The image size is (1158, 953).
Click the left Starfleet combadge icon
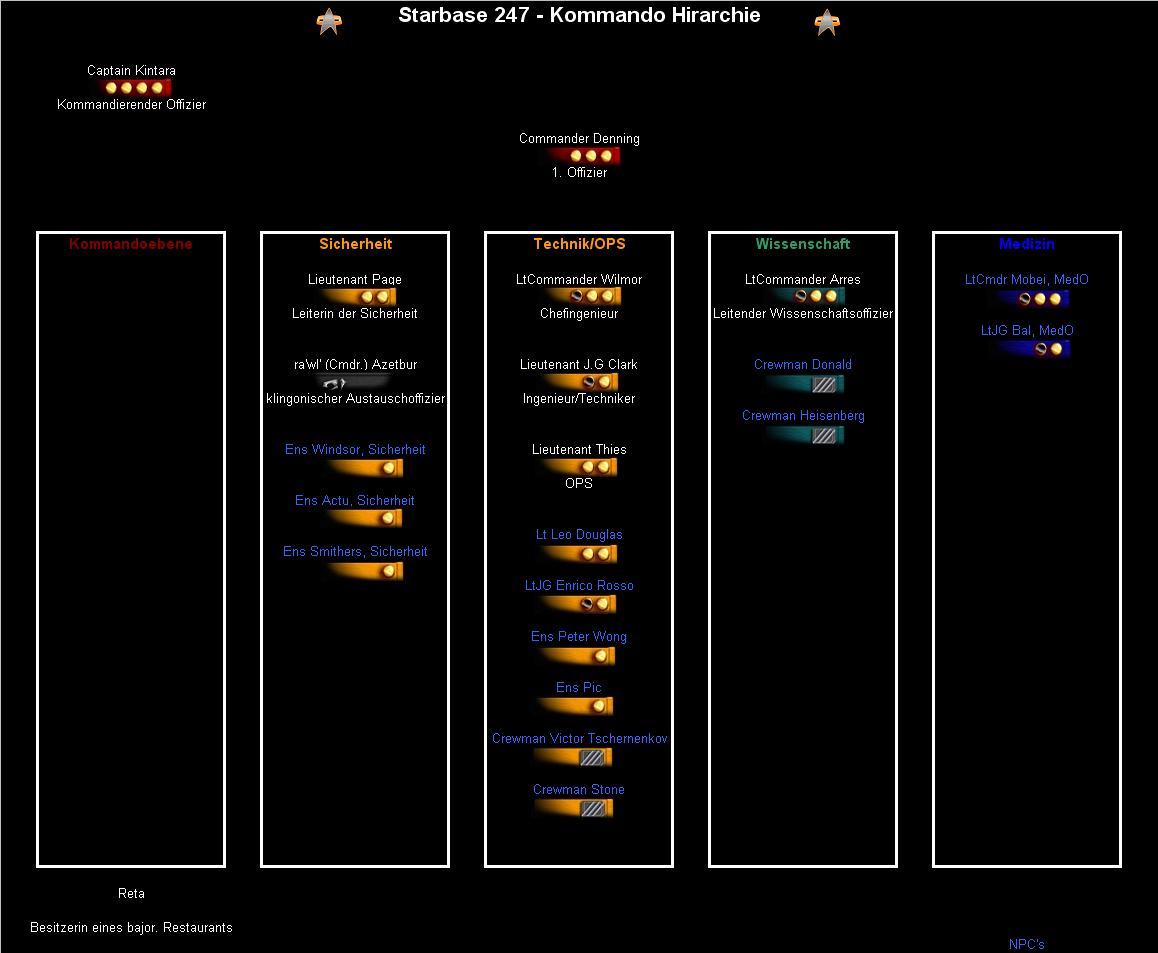tap(328, 21)
